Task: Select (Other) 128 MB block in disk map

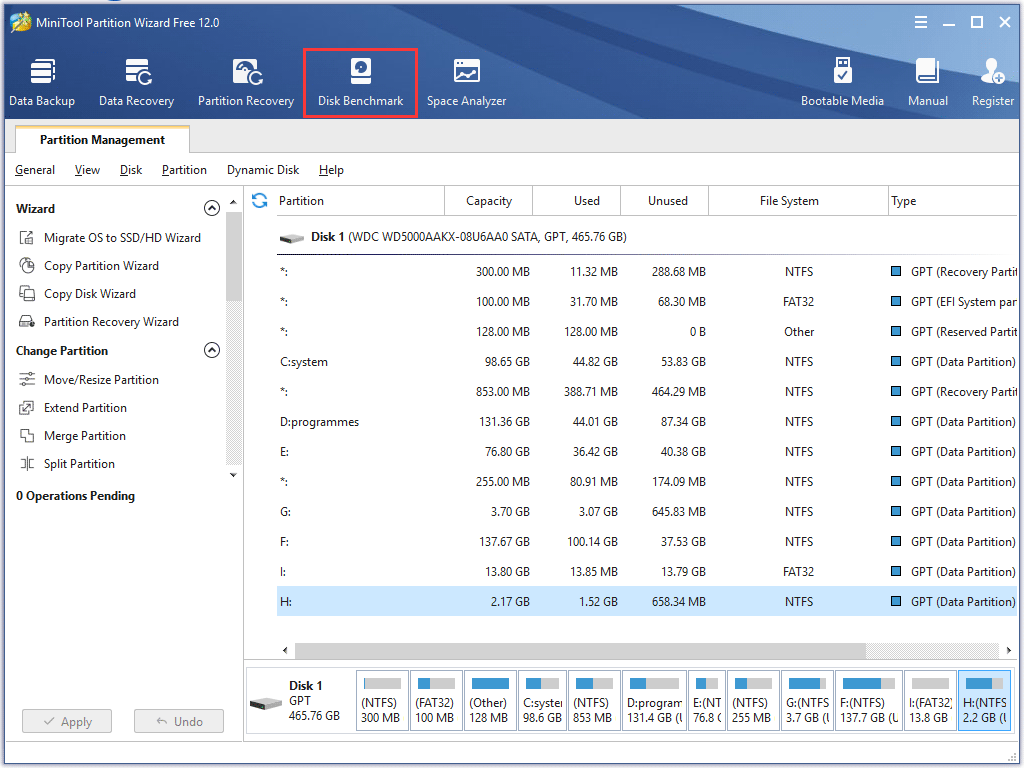Action: coord(490,701)
